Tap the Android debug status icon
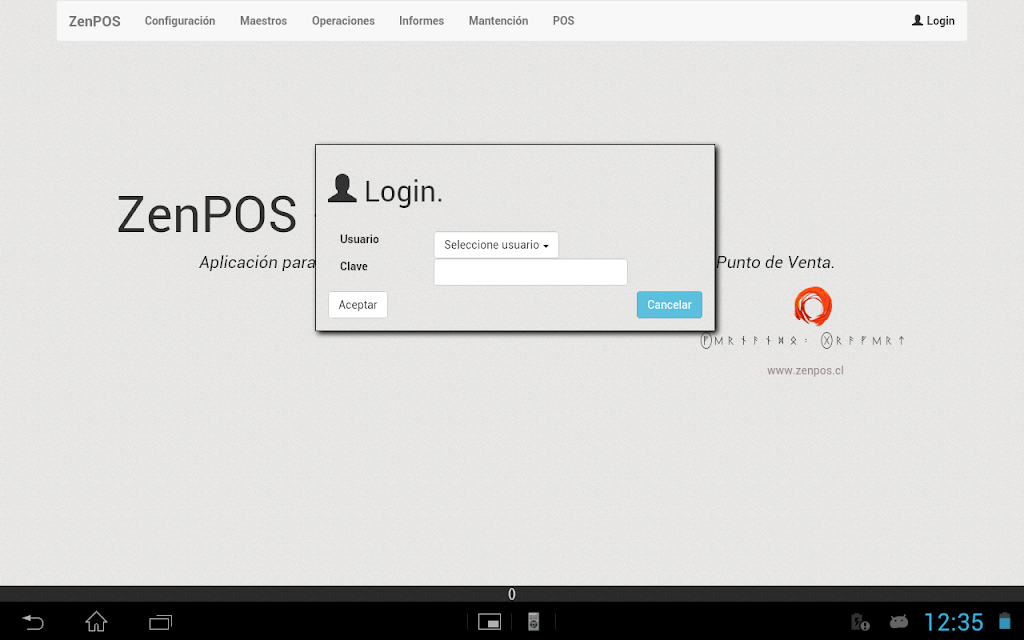Image resolution: width=1024 pixels, height=640 pixels. 899,622
